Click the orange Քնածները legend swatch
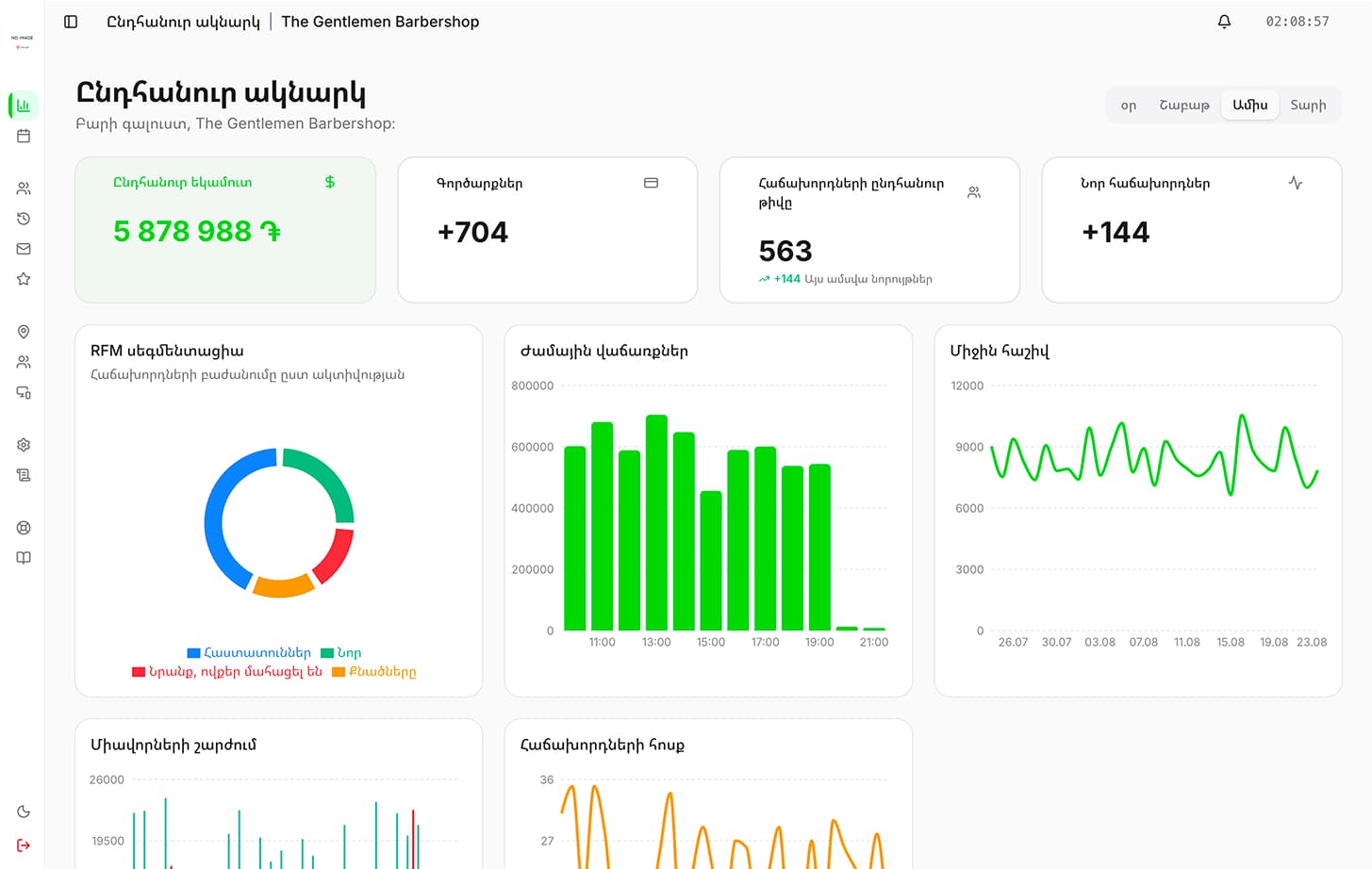 coord(339,672)
